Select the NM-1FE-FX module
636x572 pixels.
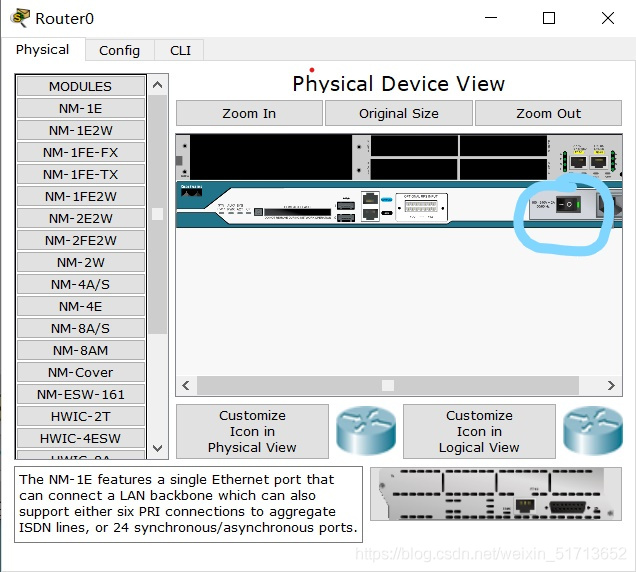click(81, 152)
